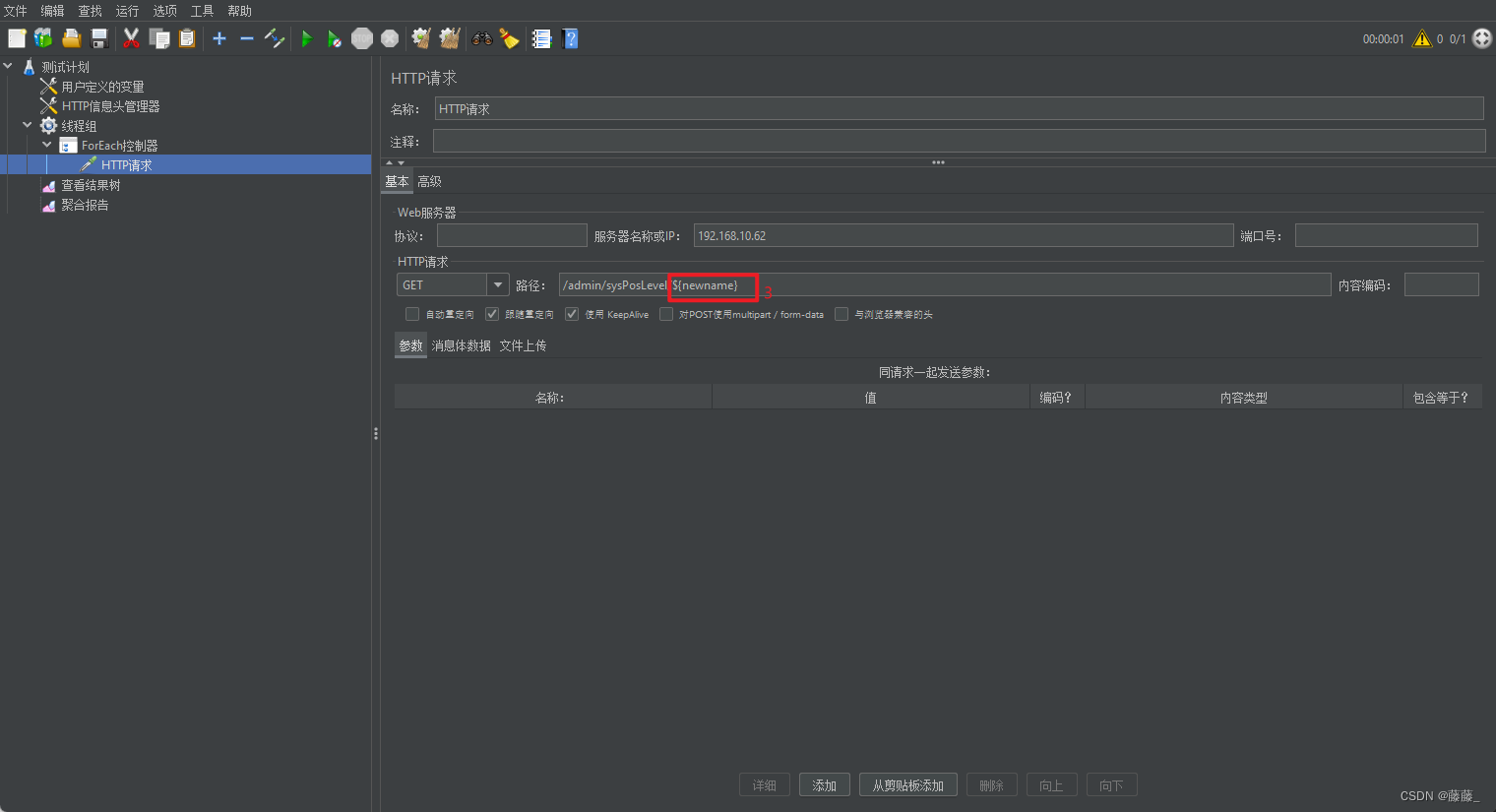Switch to the 文件上传 tab

tap(523, 345)
